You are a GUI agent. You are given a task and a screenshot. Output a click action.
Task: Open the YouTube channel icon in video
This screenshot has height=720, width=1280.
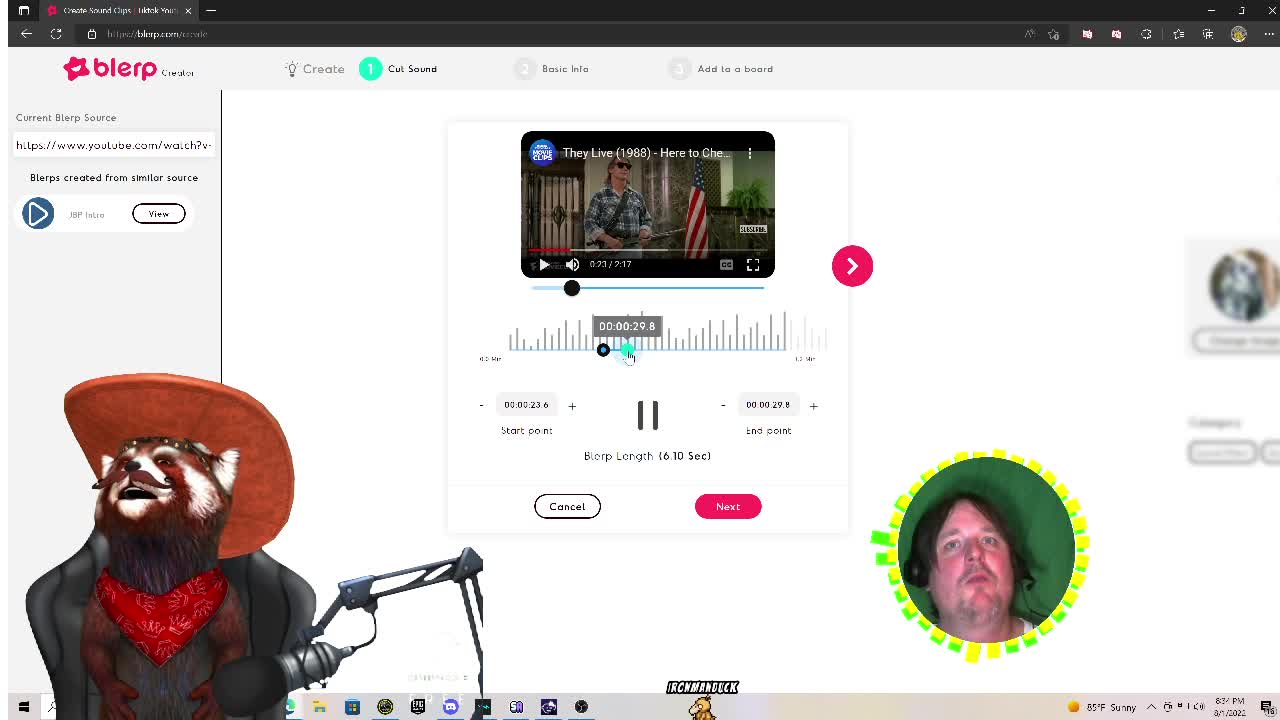click(x=542, y=153)
